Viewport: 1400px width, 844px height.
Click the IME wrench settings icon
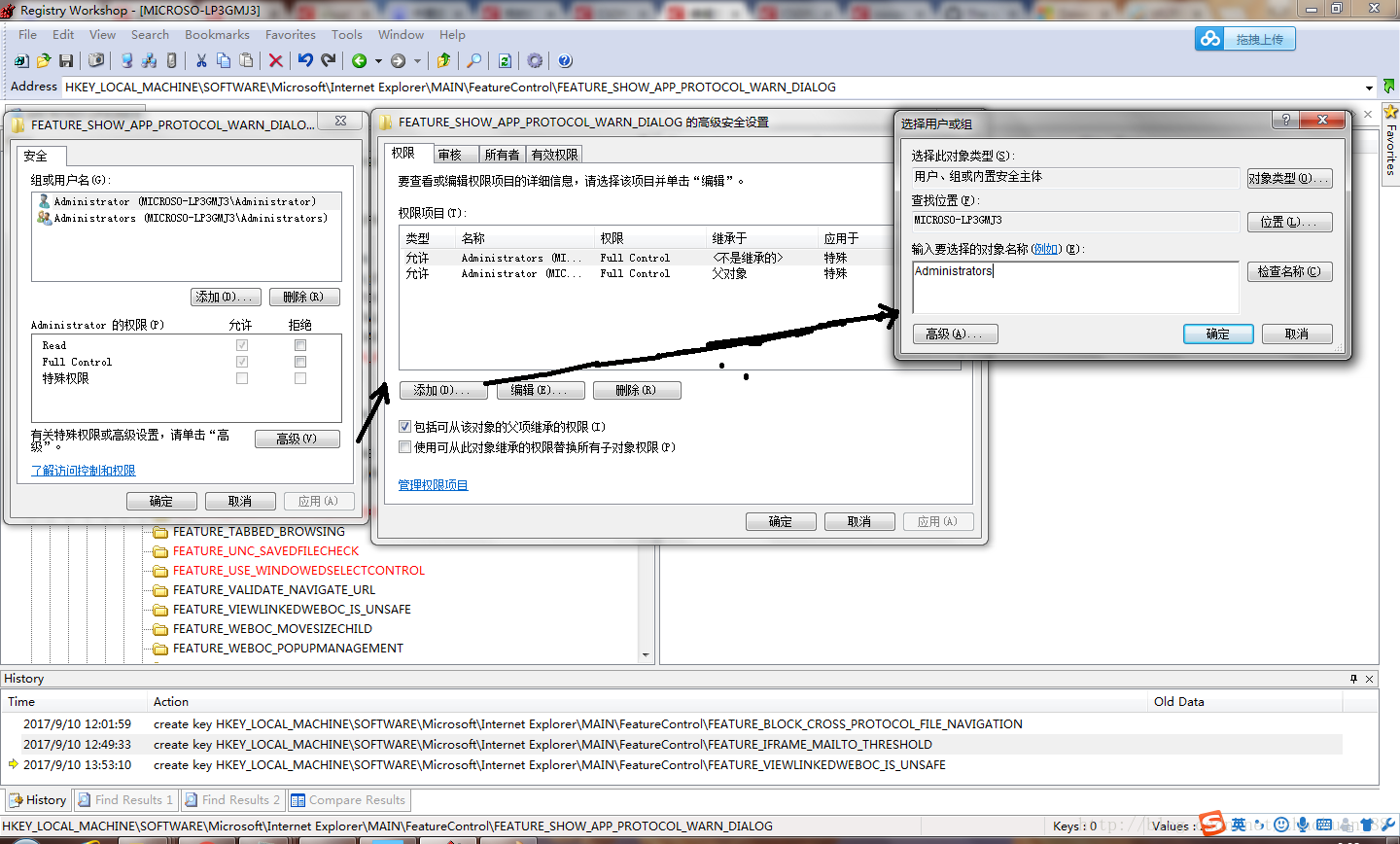point(1388,825)
